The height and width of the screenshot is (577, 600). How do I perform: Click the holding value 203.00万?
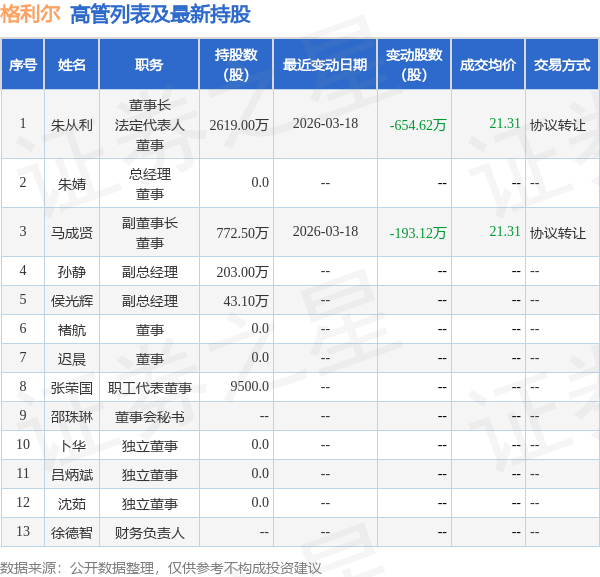242,272
